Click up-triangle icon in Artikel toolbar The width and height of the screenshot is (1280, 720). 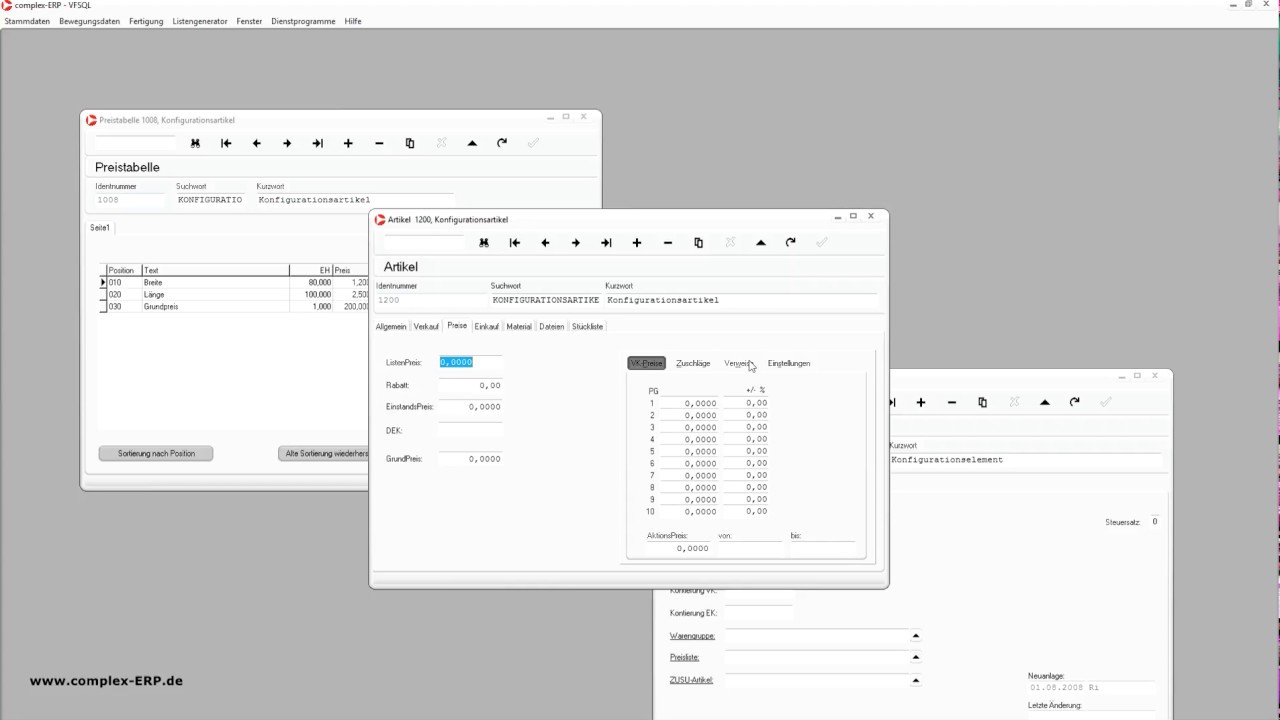coord(761,243)
